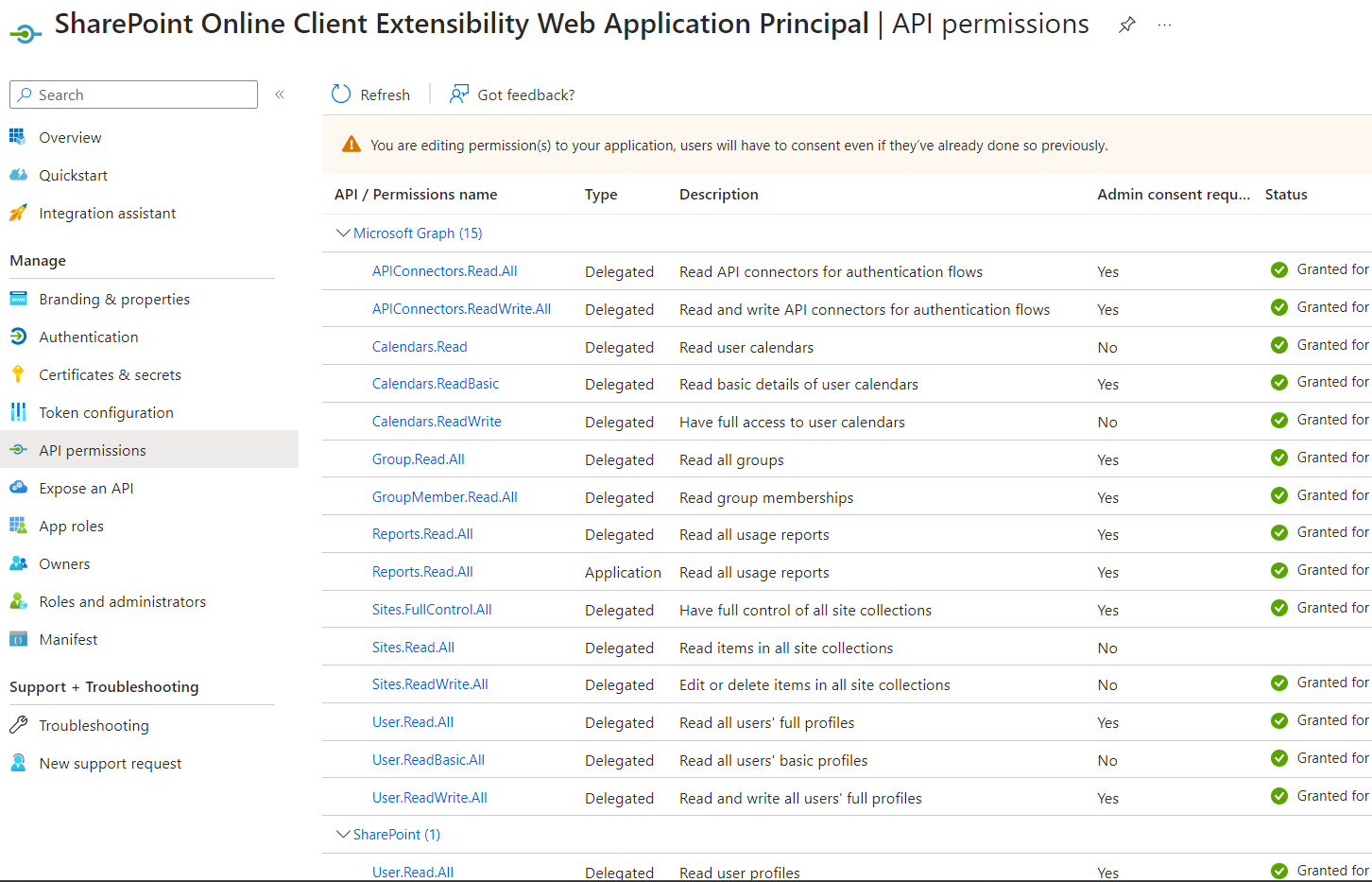Click the Refresh icon in toolbar

pyautogui.click(x=341, y=95)
